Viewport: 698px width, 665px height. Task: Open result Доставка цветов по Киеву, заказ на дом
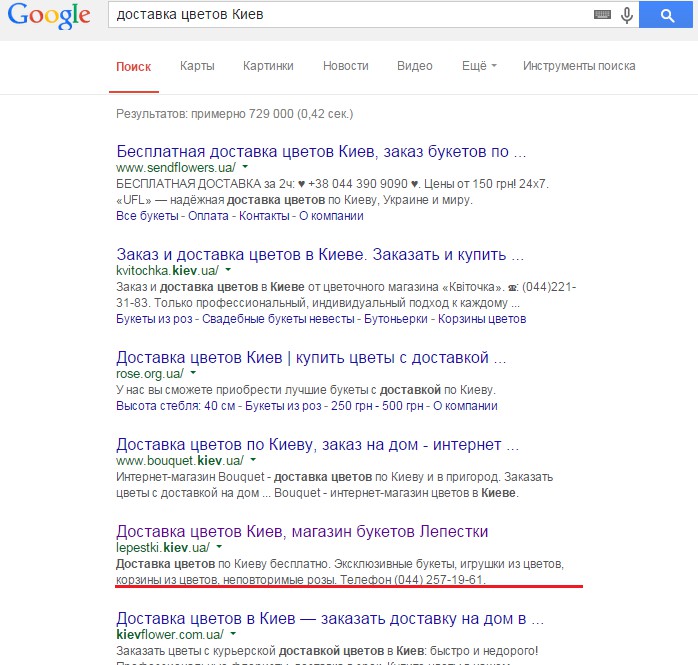(317, 445)
